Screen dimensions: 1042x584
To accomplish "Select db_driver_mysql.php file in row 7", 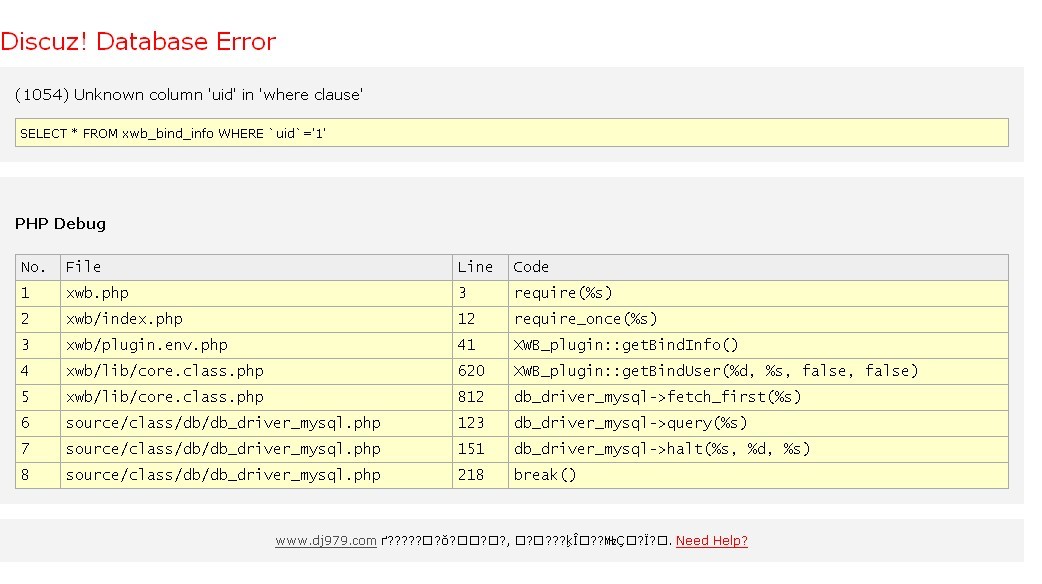I will tap(257, 448).
